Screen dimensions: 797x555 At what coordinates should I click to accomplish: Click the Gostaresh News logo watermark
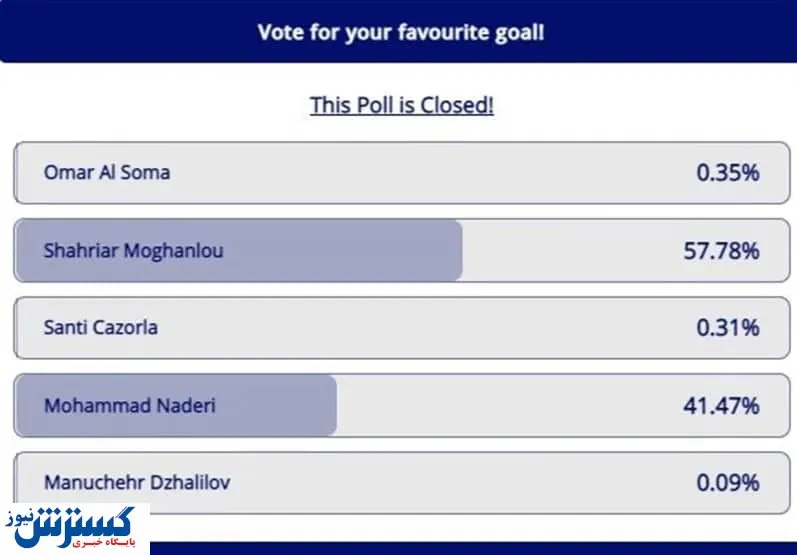point(75,527)
